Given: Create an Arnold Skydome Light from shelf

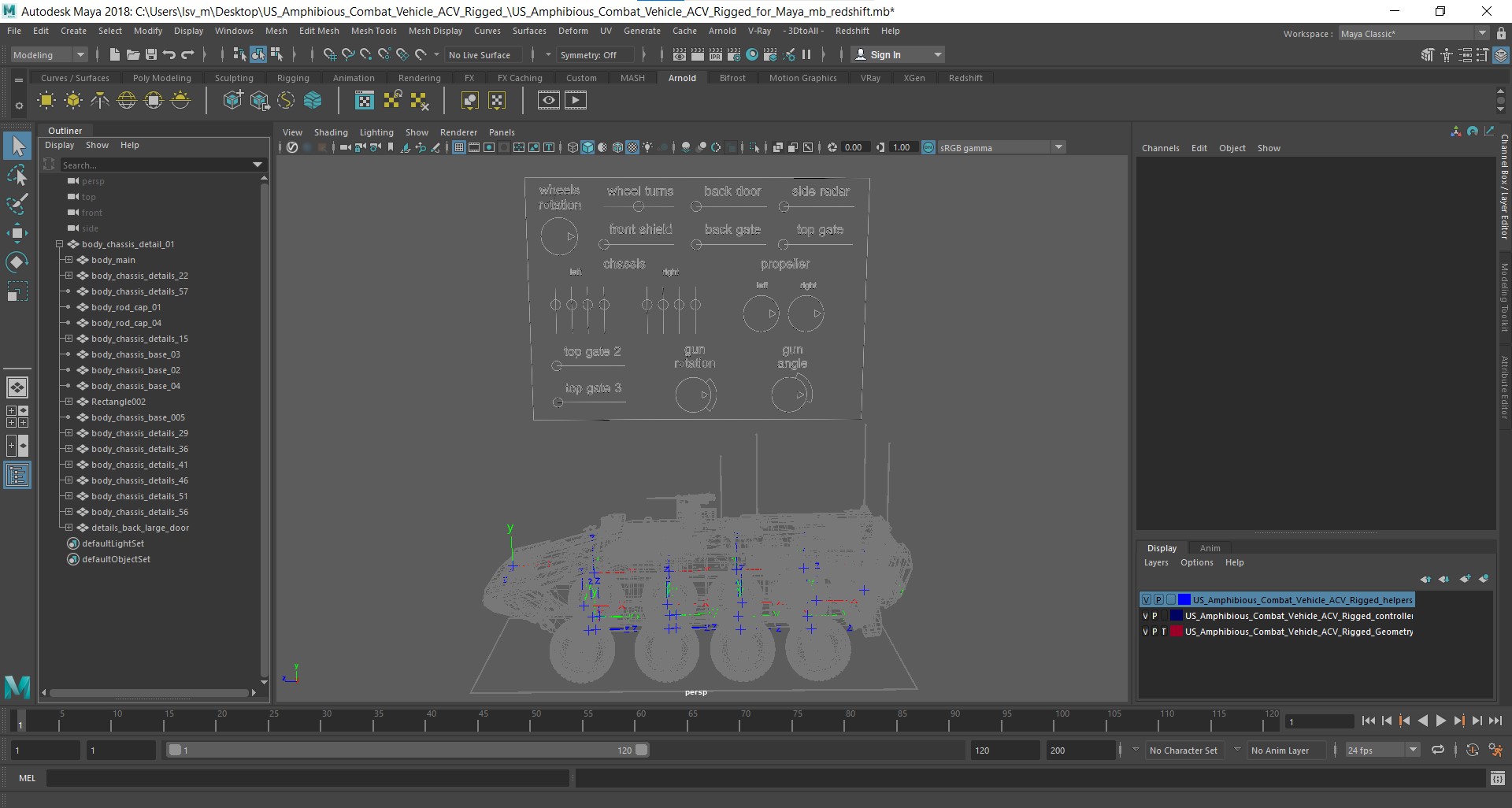Looking at the screenshot, I should [127, 100].
